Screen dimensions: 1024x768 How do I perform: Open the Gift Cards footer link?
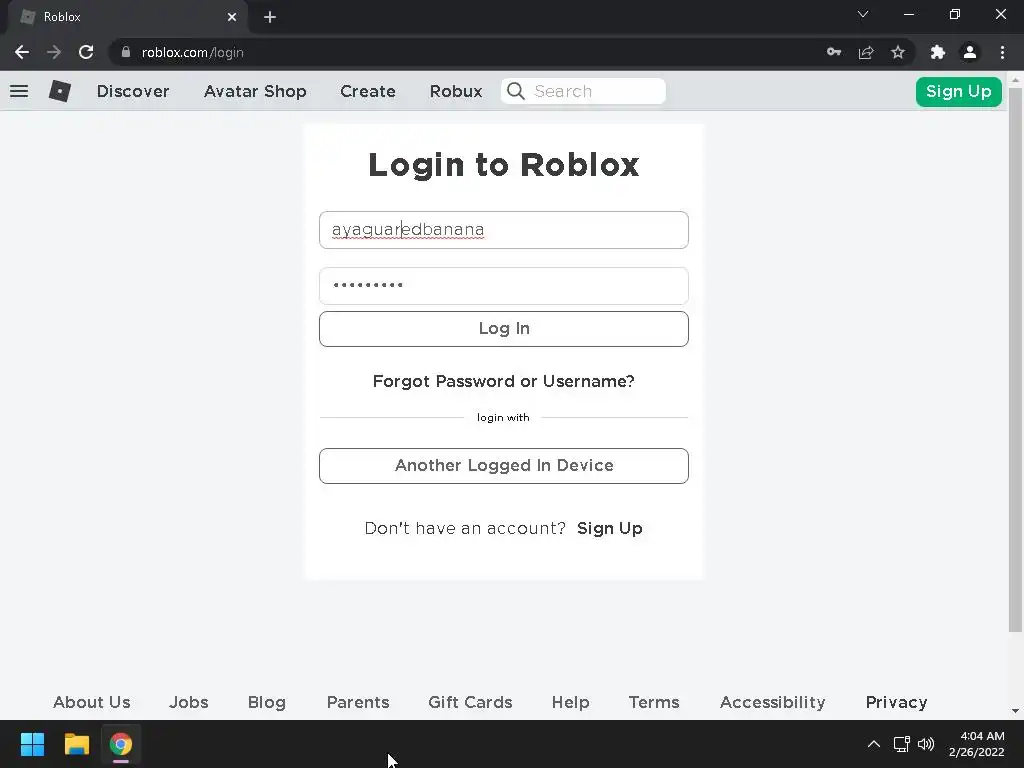coord(470,702)
